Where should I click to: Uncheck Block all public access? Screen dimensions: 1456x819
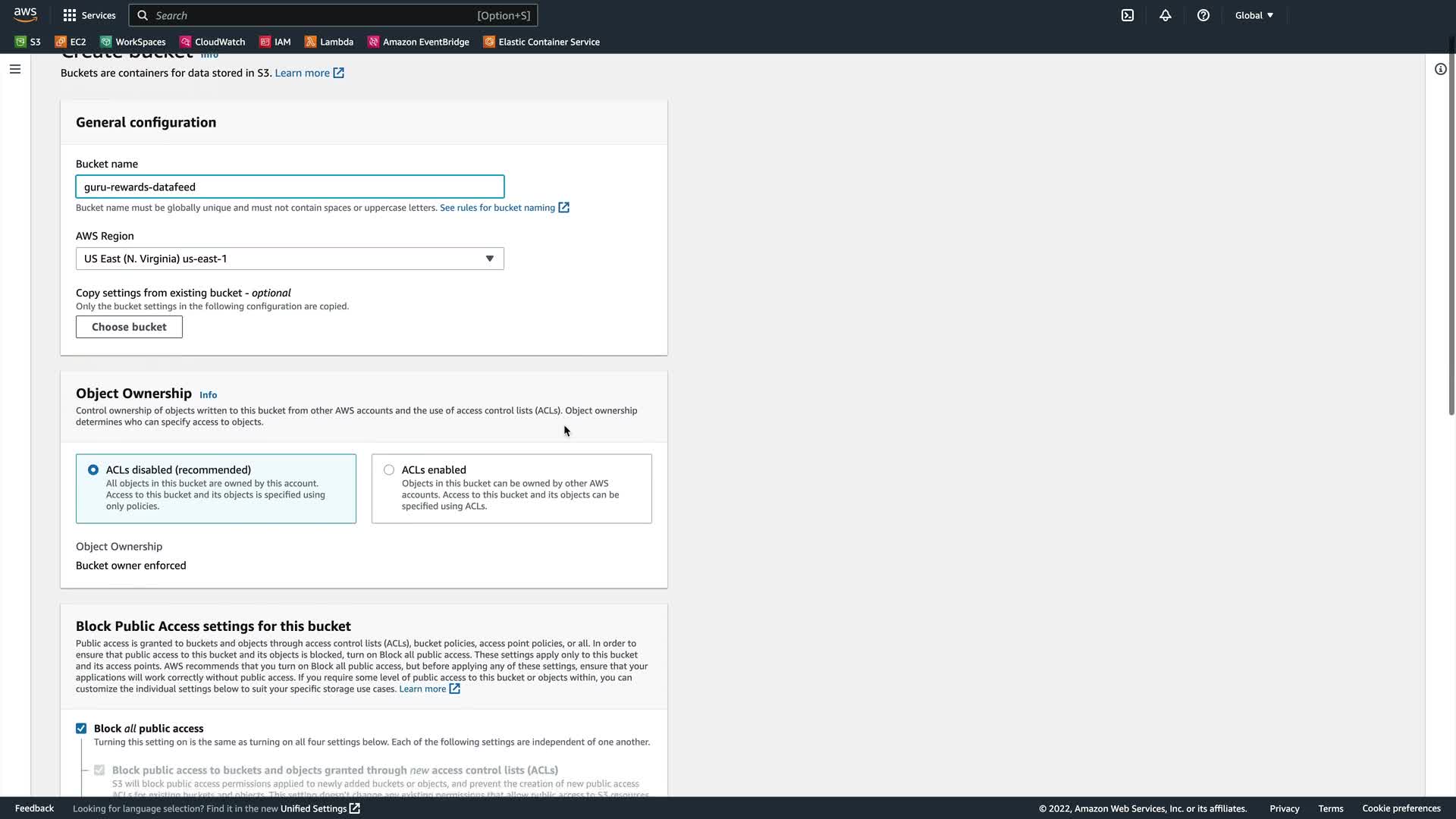(x=81, y=729)
